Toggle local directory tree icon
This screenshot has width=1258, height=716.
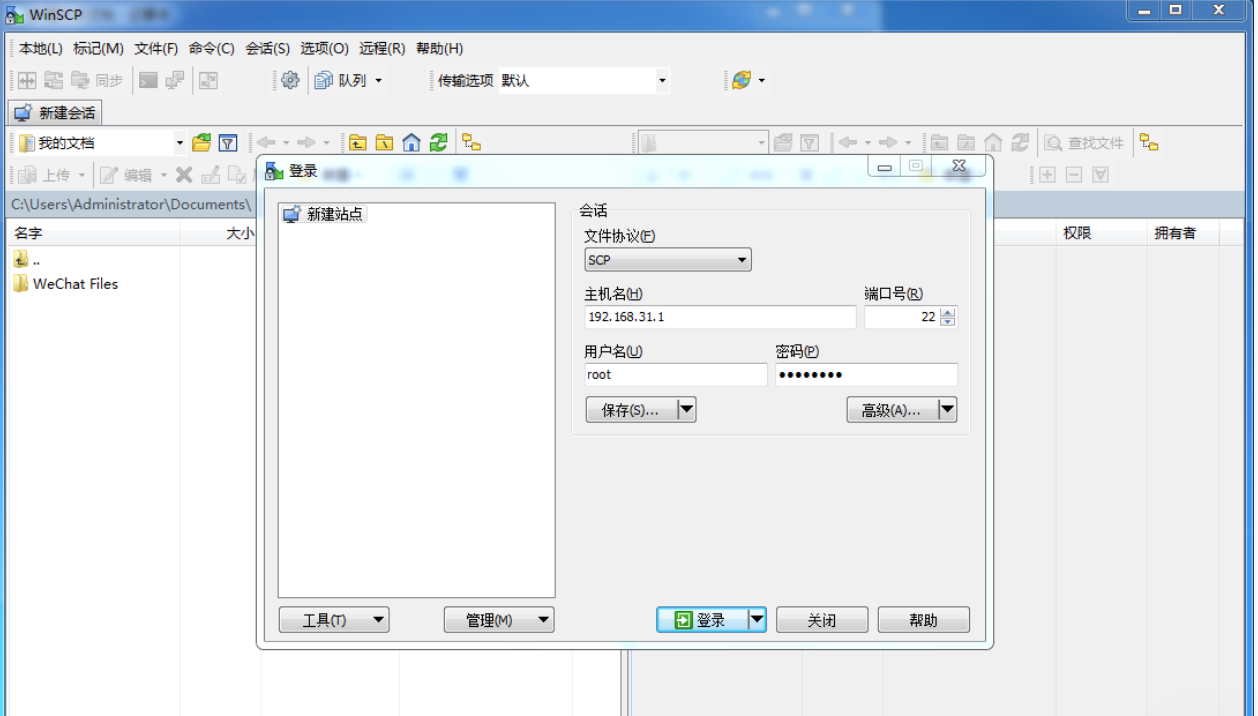(x=471, y=143)
